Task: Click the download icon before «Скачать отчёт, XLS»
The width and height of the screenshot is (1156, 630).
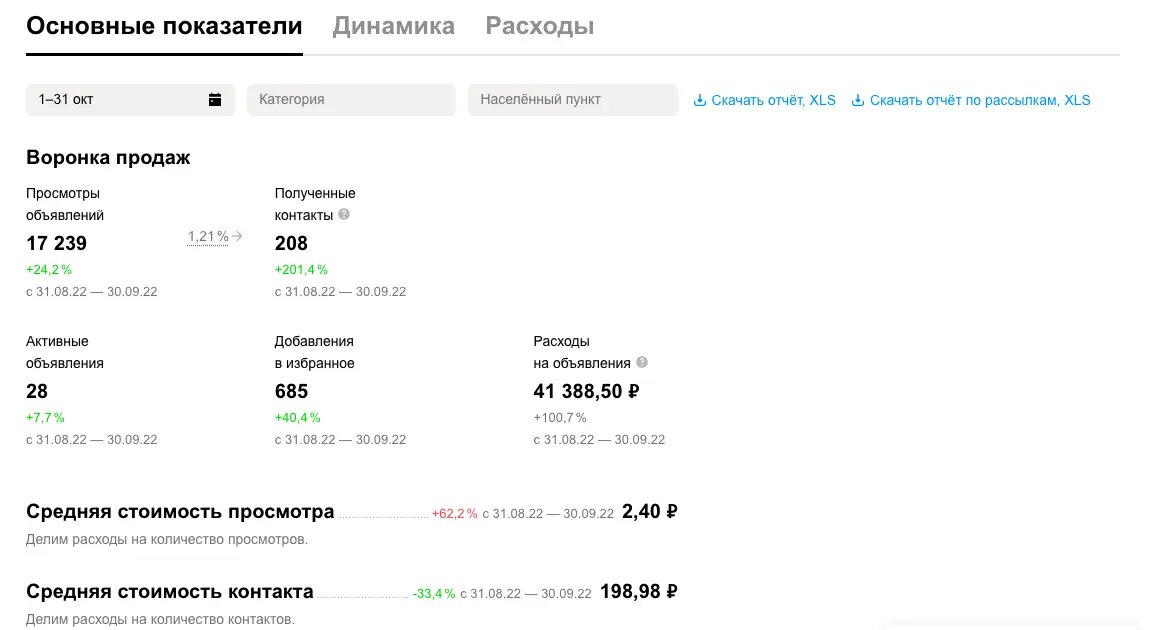Action: [x=698, y=99]
